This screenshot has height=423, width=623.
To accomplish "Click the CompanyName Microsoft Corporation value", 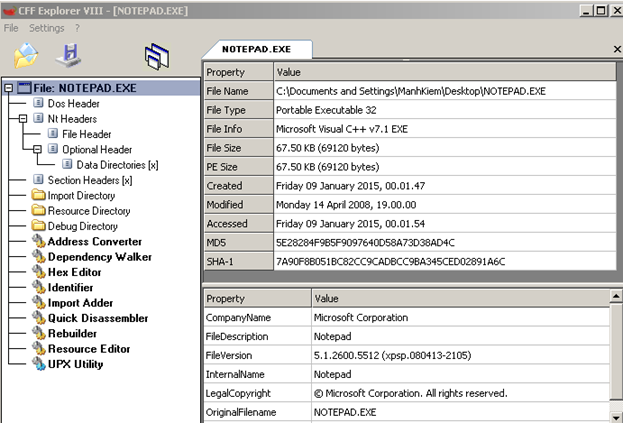I will [460, 318].
